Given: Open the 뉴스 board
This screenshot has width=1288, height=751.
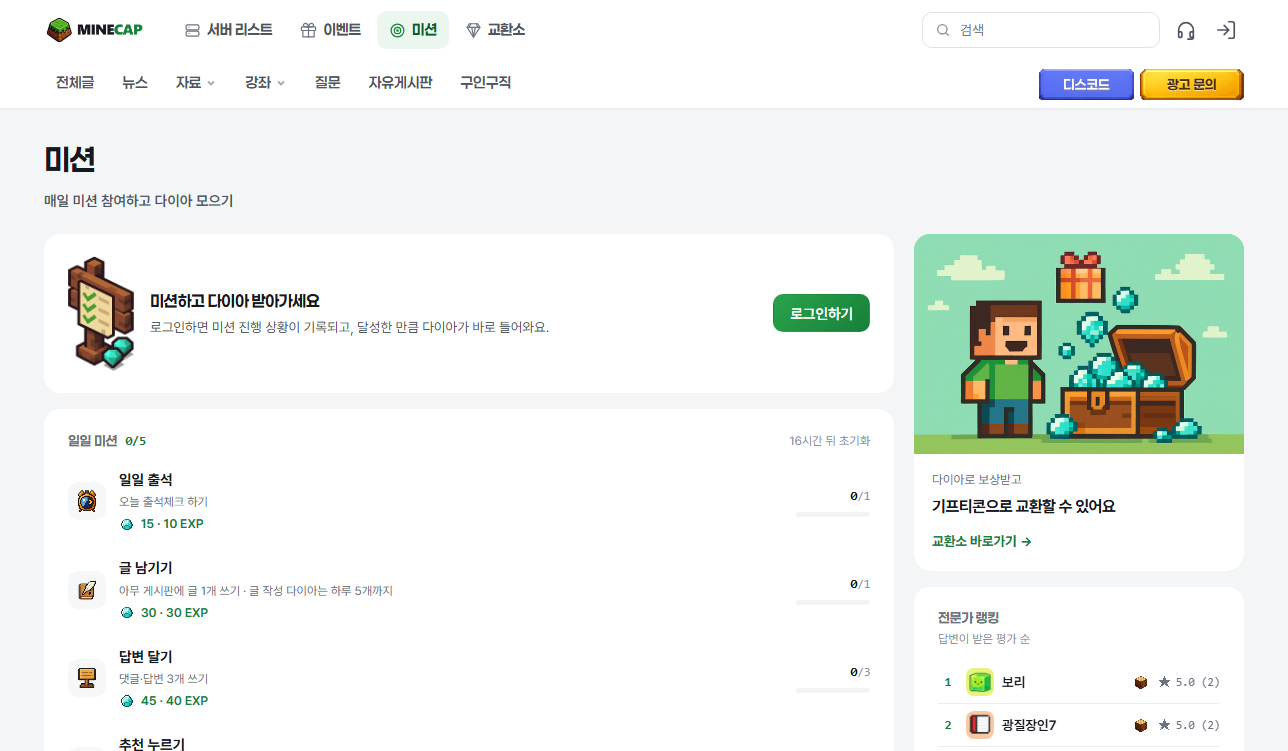Looking at the screenshot, I should (x=135, y=83).
